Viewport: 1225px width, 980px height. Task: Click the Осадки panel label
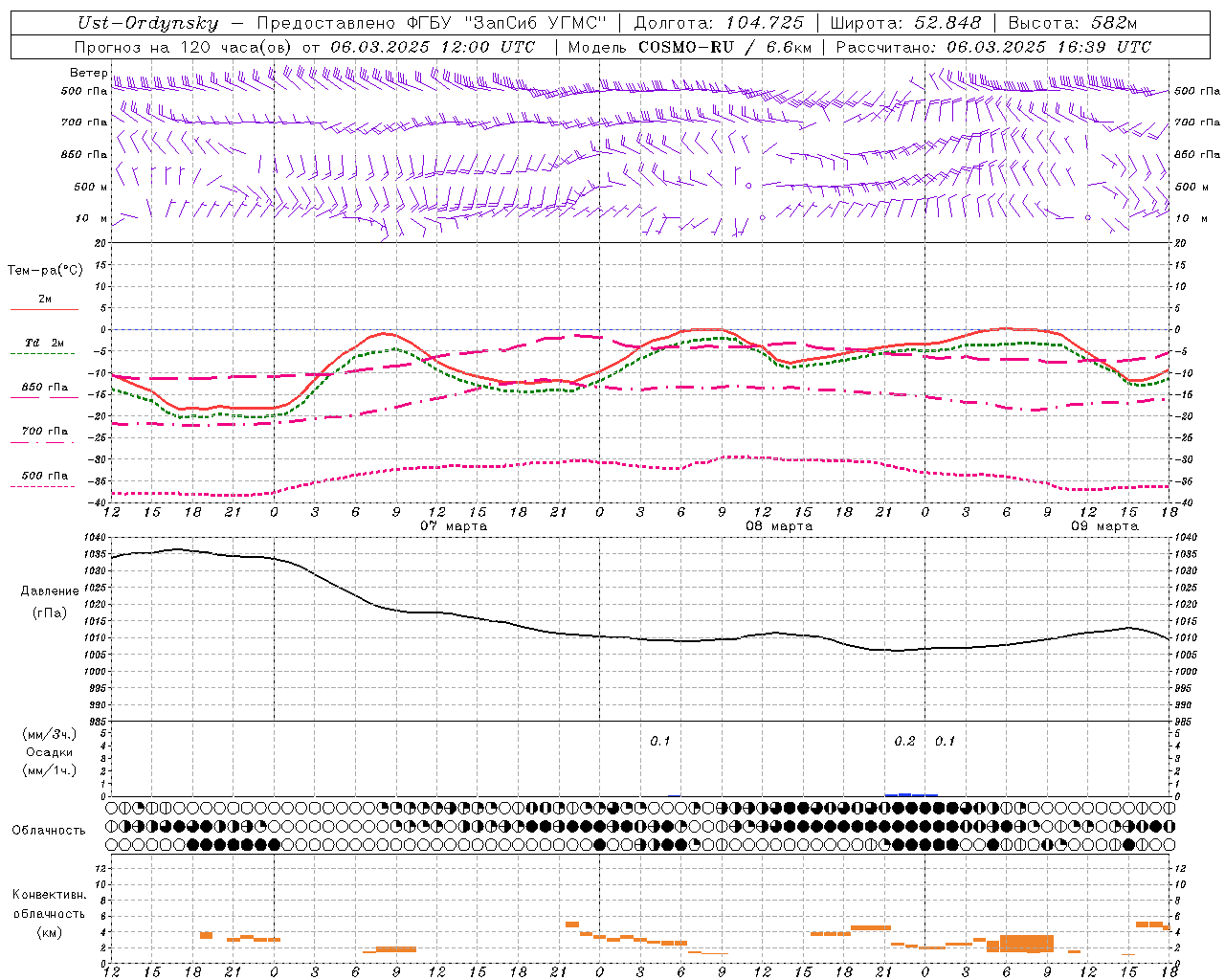(x=50, y=752)
